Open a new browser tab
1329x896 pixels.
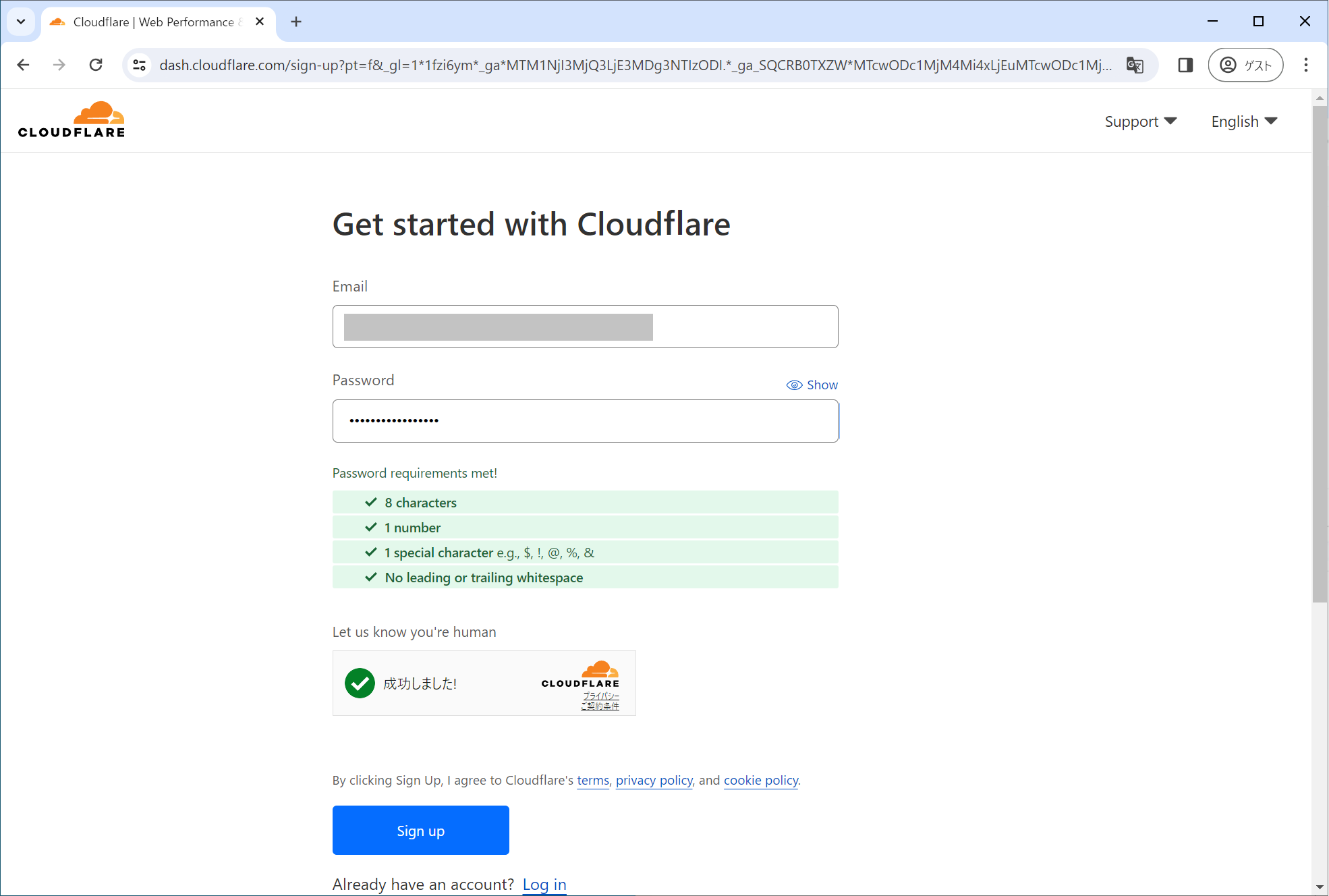[x=295, y=21]
